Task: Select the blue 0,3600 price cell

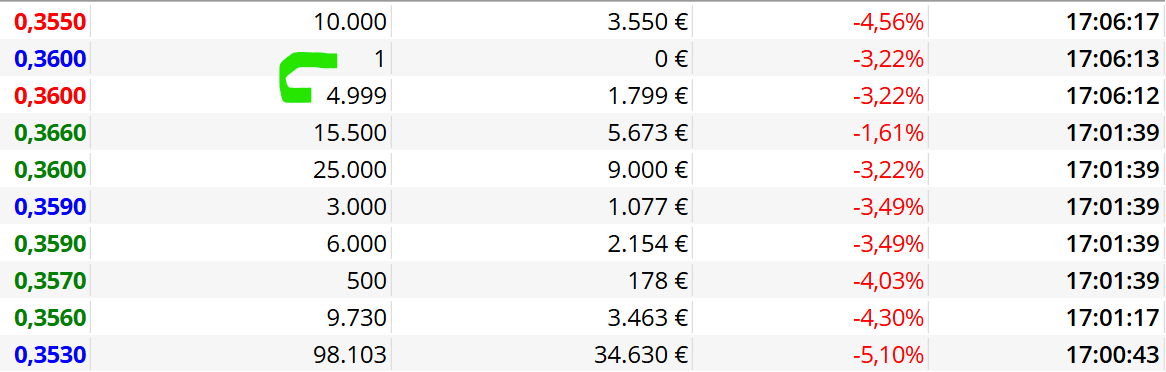Action: [51, 59]
